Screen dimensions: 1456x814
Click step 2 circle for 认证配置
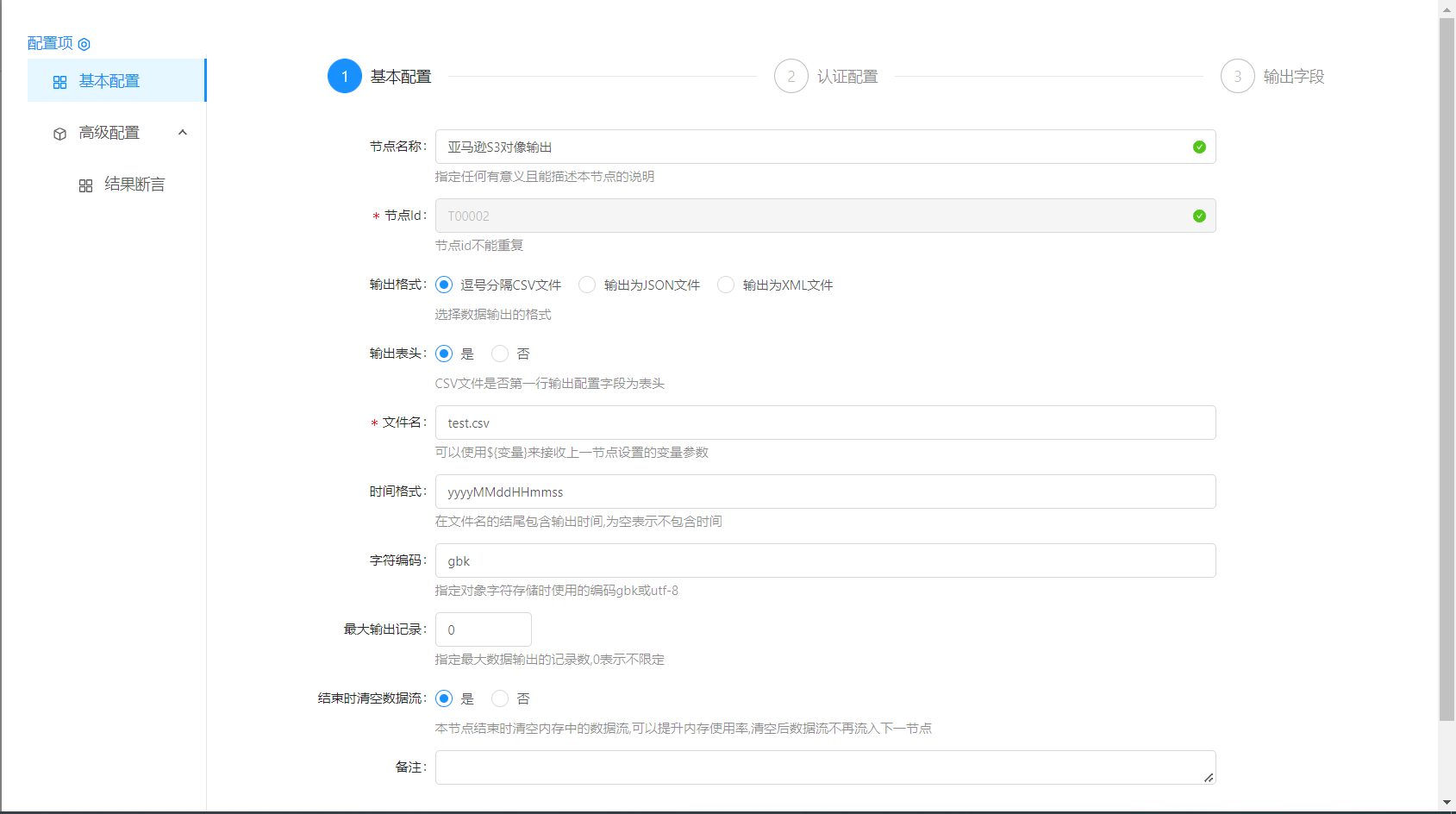coord(790,77)
